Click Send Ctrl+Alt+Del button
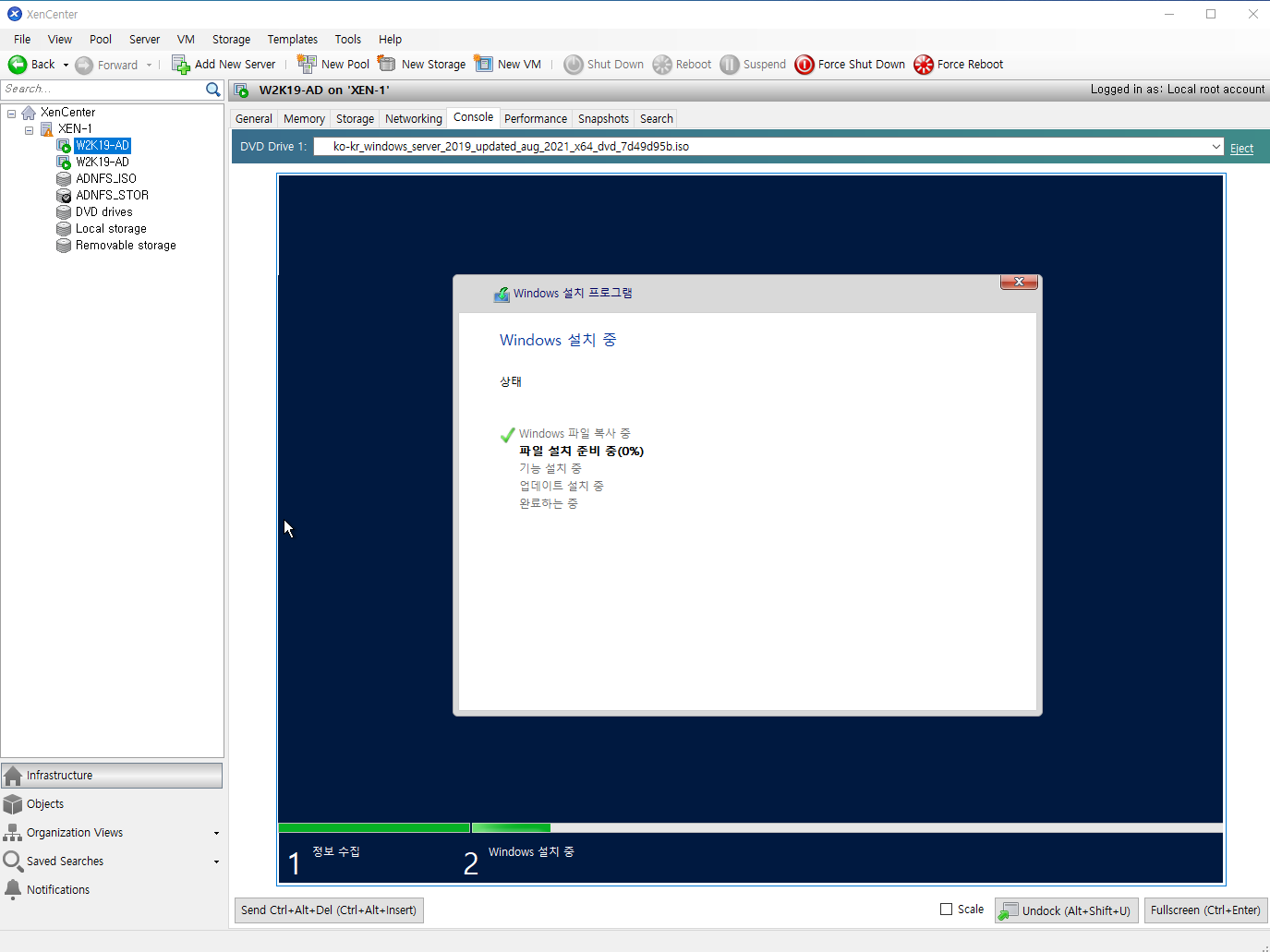This screenshot has width=1270, height=952. 329,910
